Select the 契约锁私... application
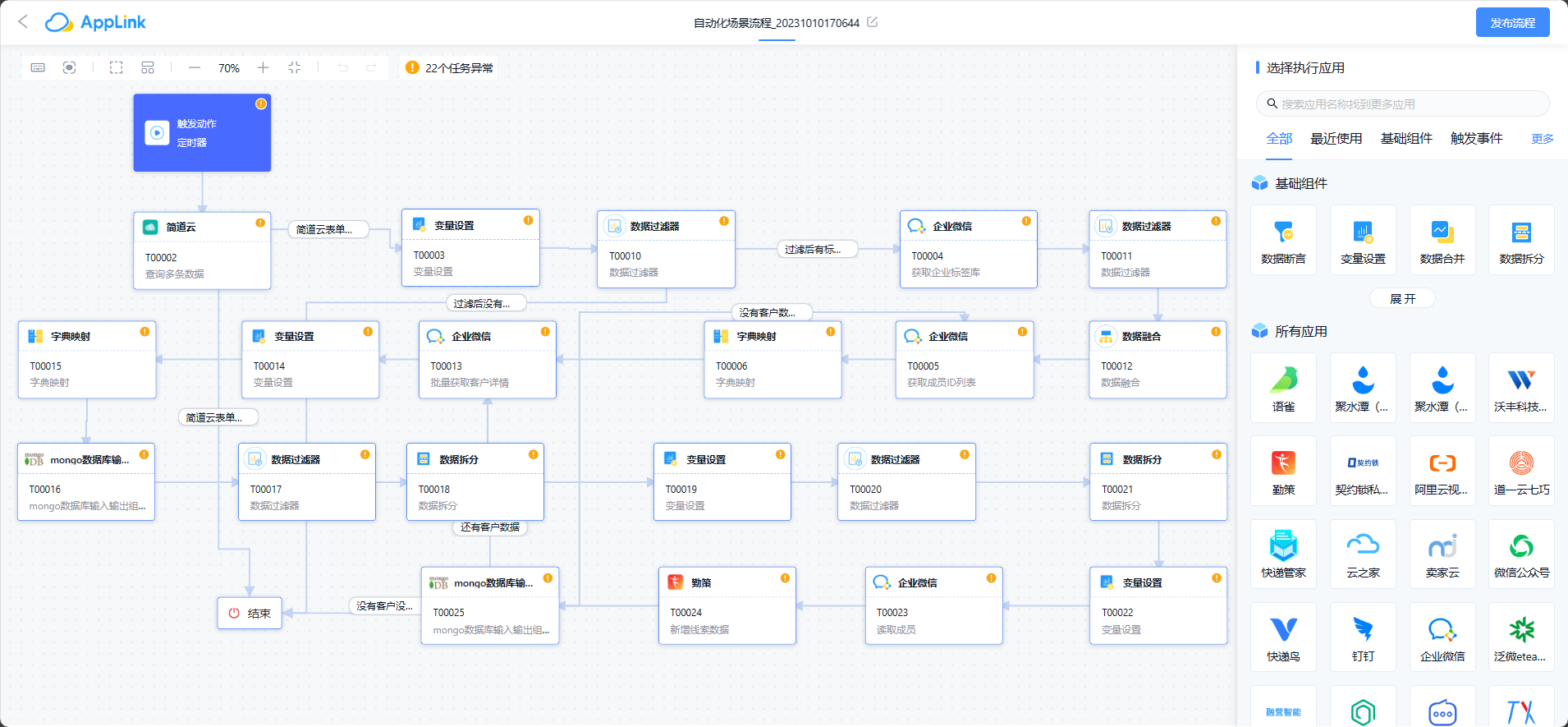Screen dimensions: 1568x727 pos(1363,471)
